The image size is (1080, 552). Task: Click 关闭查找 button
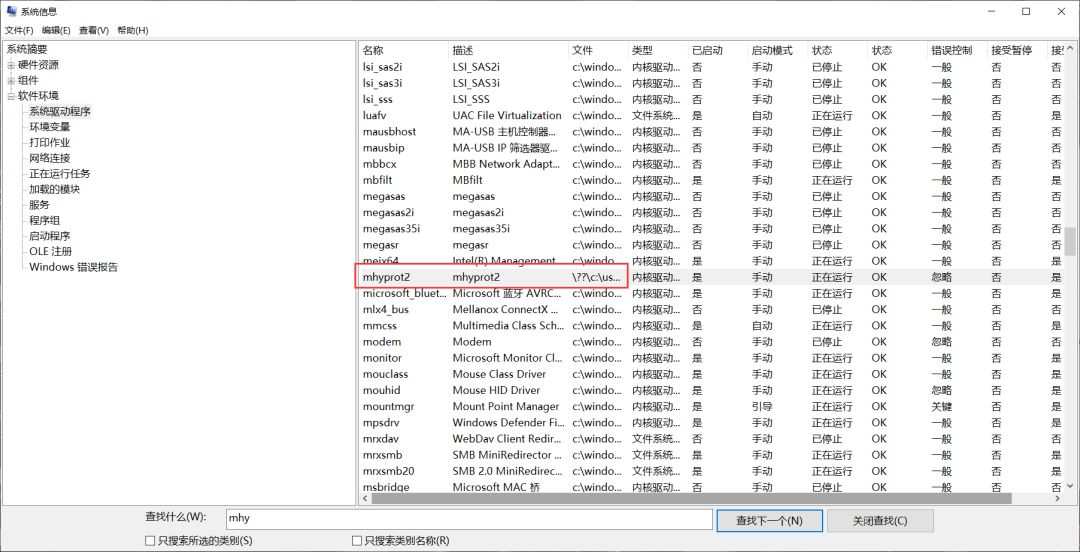pyautogui.click(x=879, y=520)
